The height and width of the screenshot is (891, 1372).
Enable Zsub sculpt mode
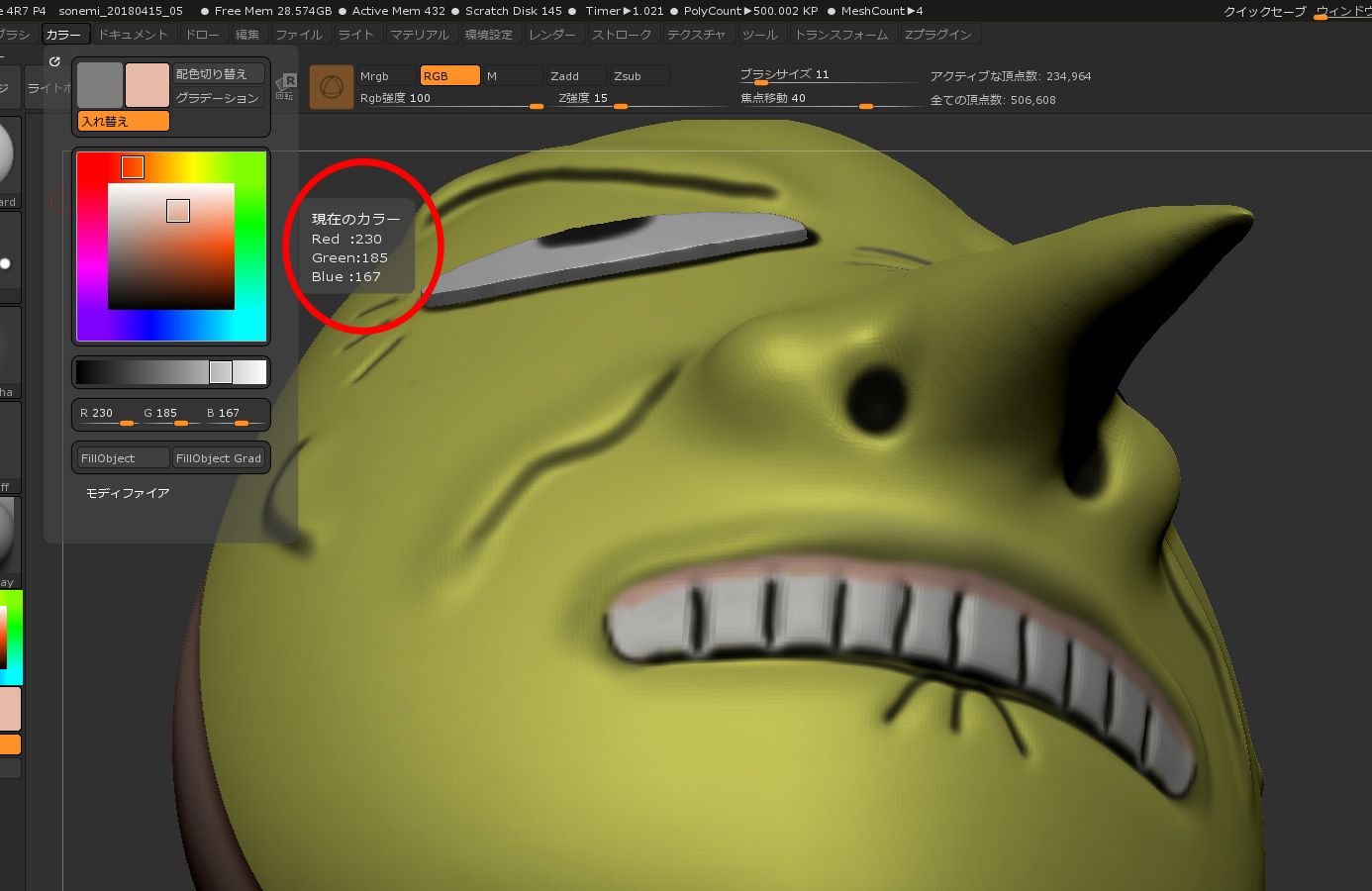(x=640, y=76)
